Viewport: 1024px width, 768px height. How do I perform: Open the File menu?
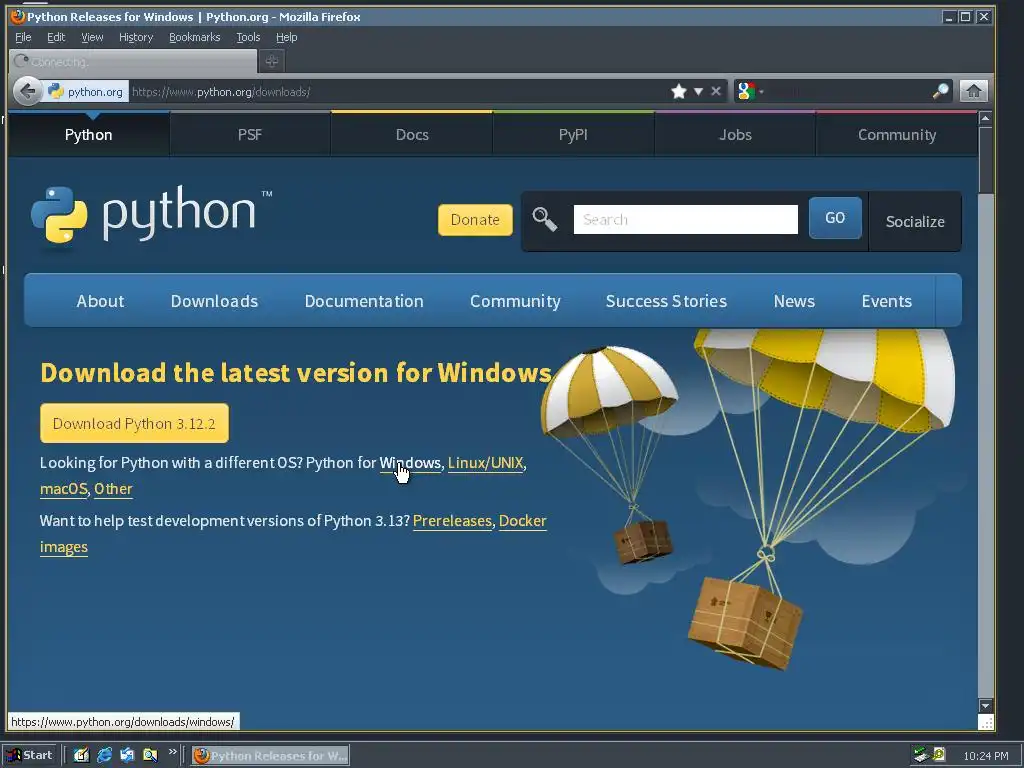(x=23, y=37)
